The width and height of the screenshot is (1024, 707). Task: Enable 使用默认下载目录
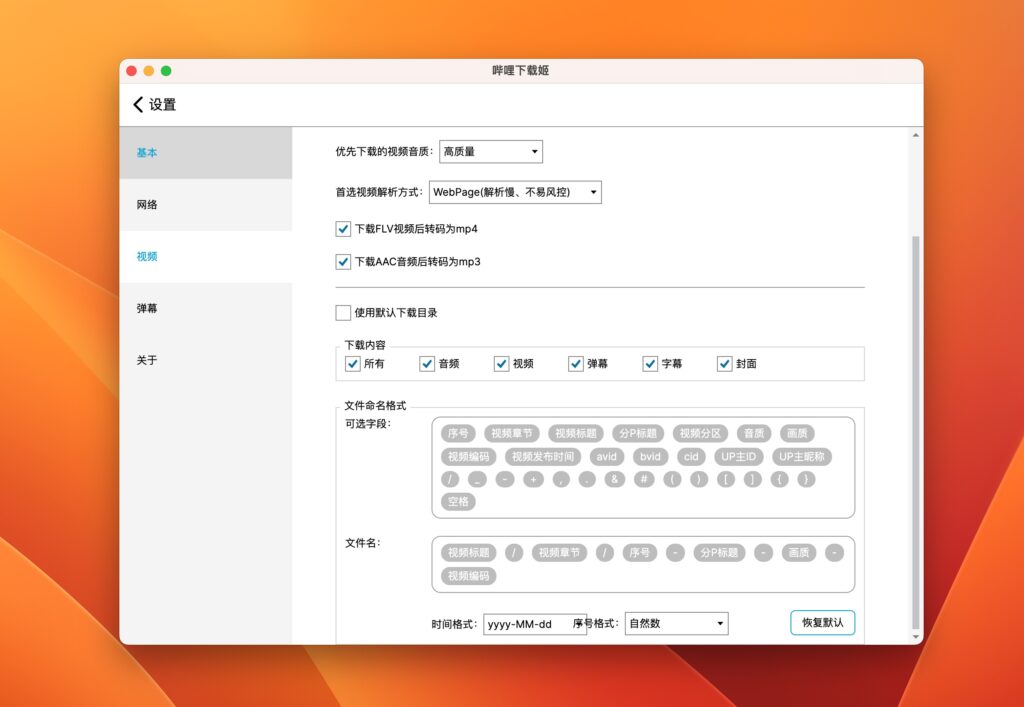pos(343,312)
